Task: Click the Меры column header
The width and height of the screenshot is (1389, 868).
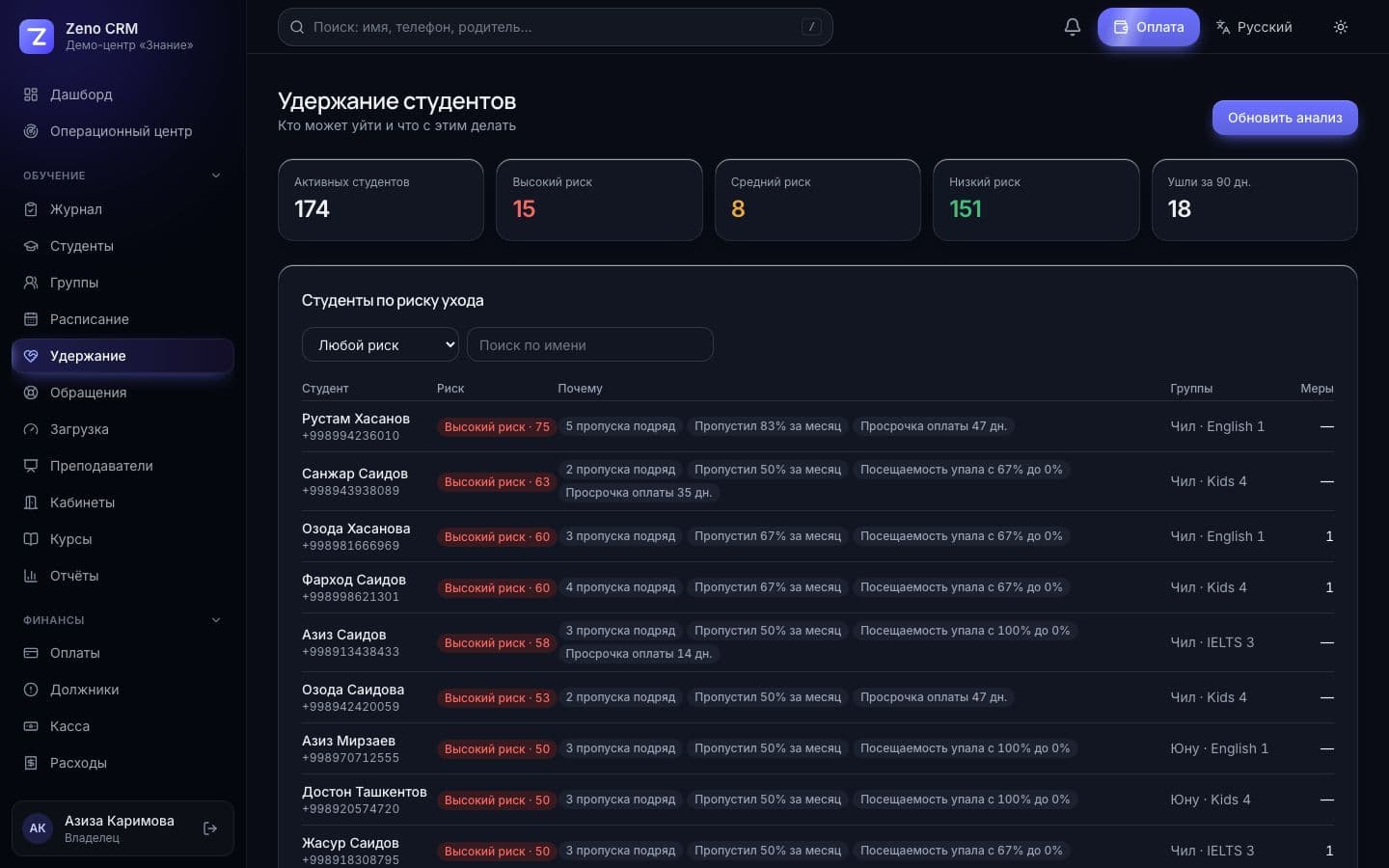Action: (1317, 389)
